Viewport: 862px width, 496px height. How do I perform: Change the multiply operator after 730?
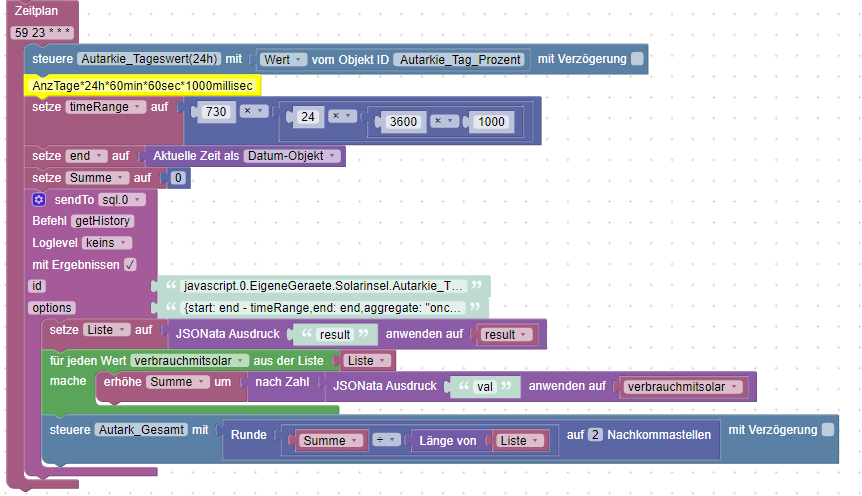pos(253,111)
